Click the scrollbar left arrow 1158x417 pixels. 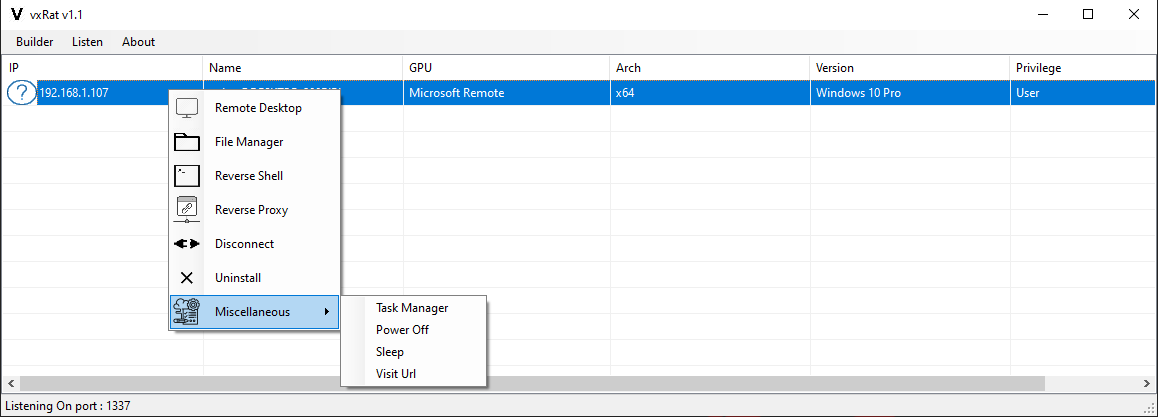pos(10,384)
